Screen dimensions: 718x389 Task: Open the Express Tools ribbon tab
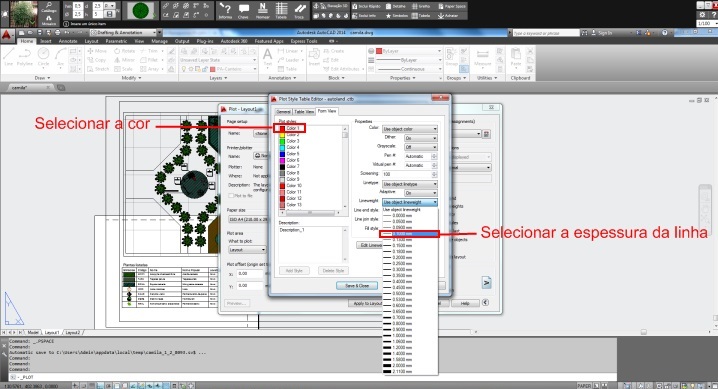pos(304,41)
